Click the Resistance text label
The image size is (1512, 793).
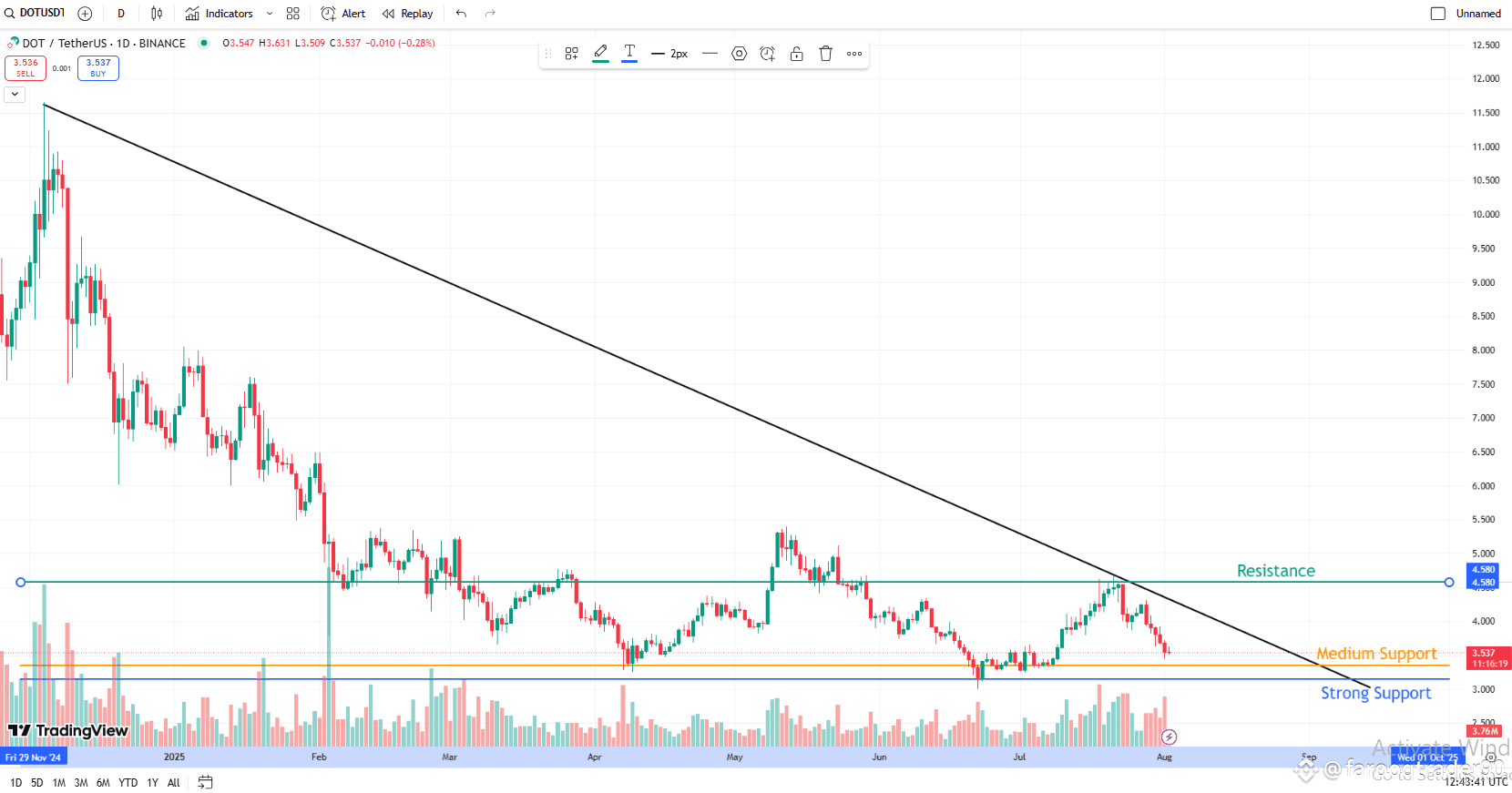click(x=1275, y=571)
